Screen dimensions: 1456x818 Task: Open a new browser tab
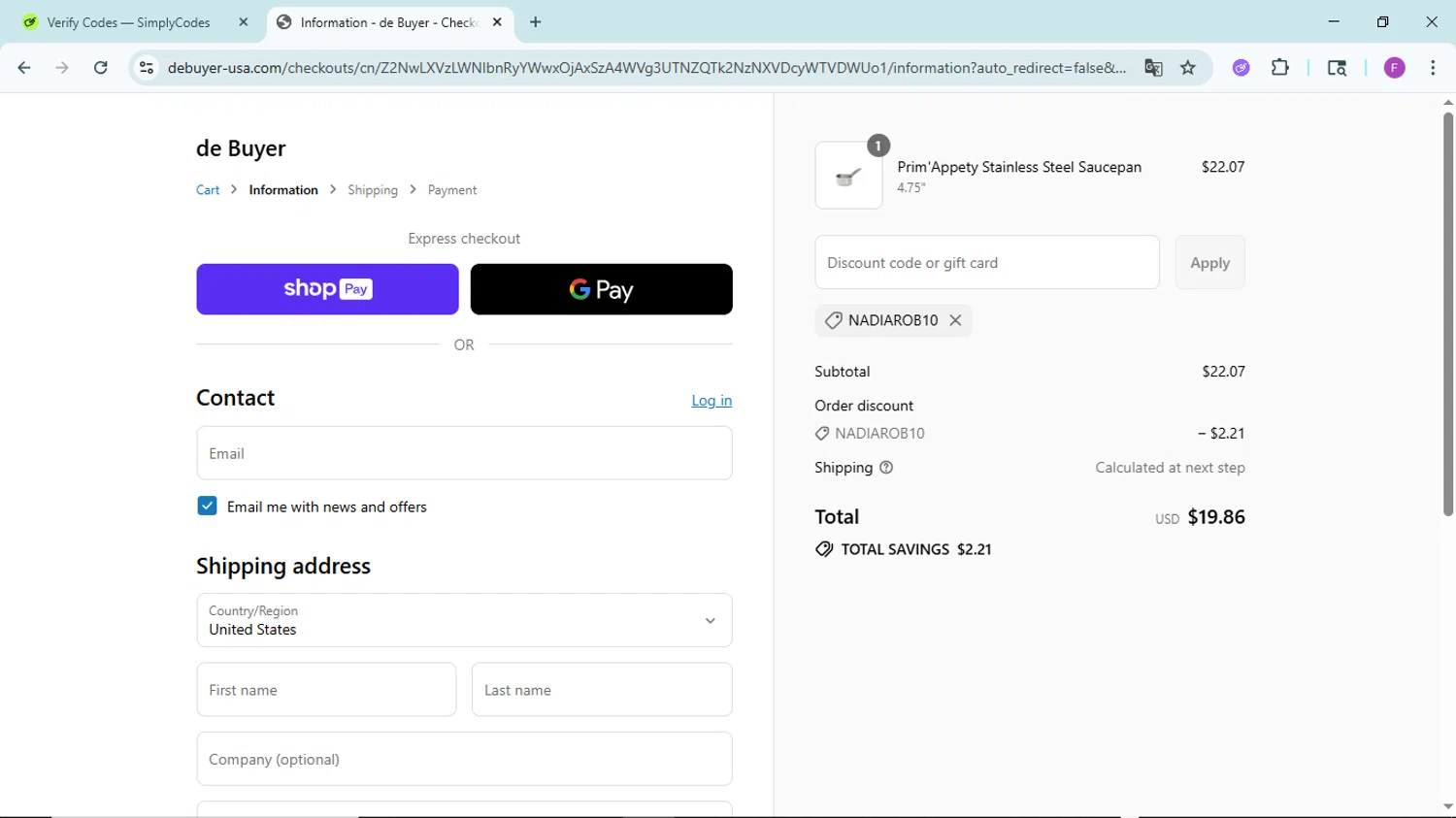pos(536,22)
